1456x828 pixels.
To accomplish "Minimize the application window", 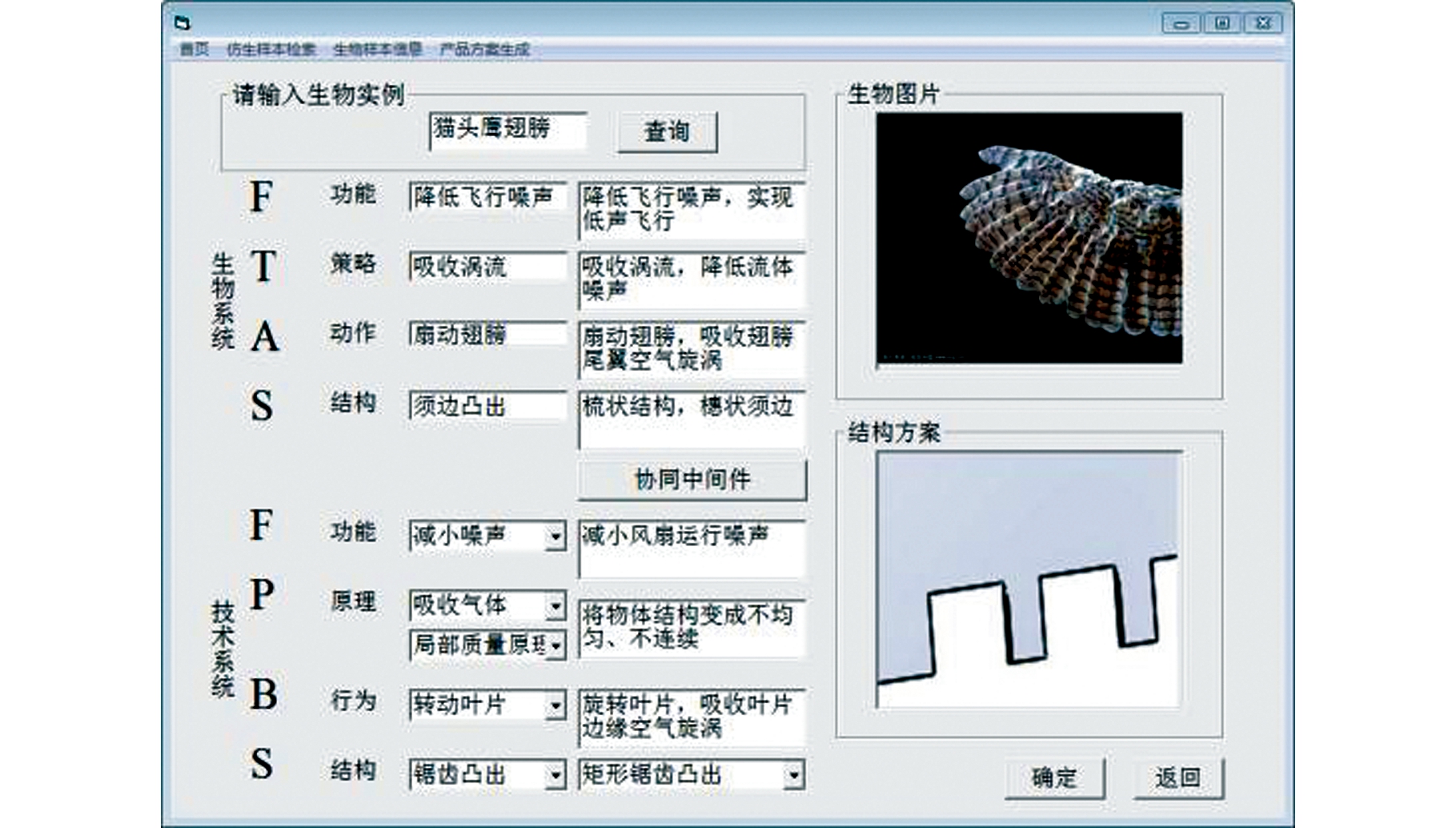I will pos(1181,23).
